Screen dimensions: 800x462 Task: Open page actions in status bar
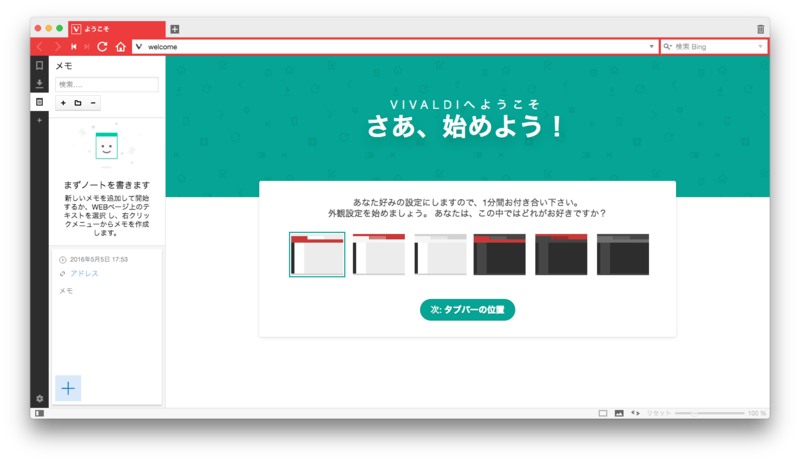click(x=635, y=413)
